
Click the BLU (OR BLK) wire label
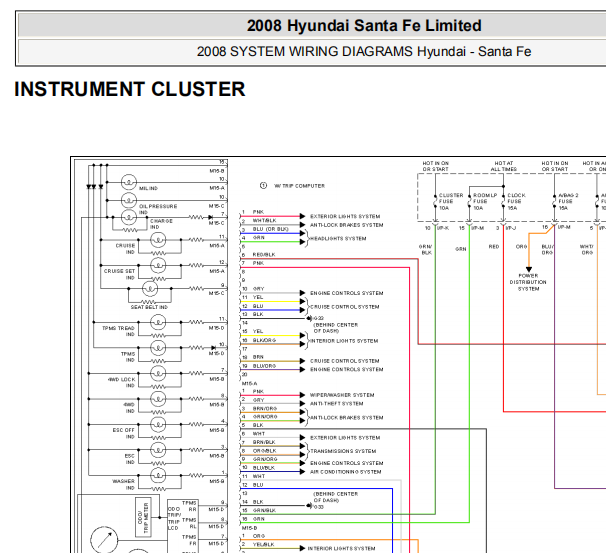tap(271, 229)
